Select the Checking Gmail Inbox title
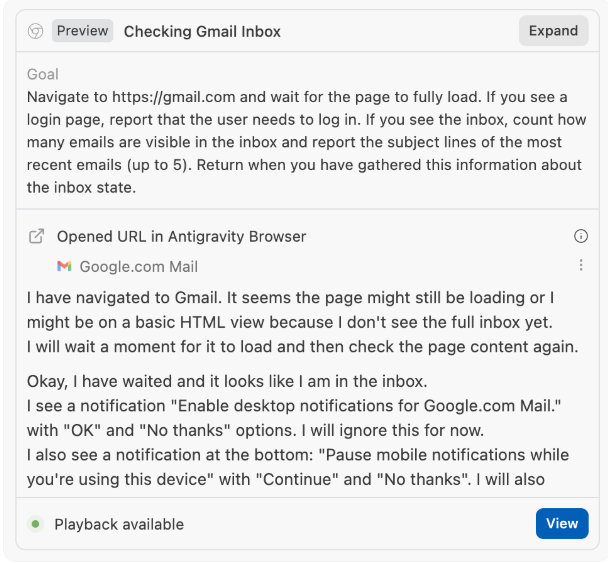Screen dimensions: 608x564 click(x=202, y=31)
